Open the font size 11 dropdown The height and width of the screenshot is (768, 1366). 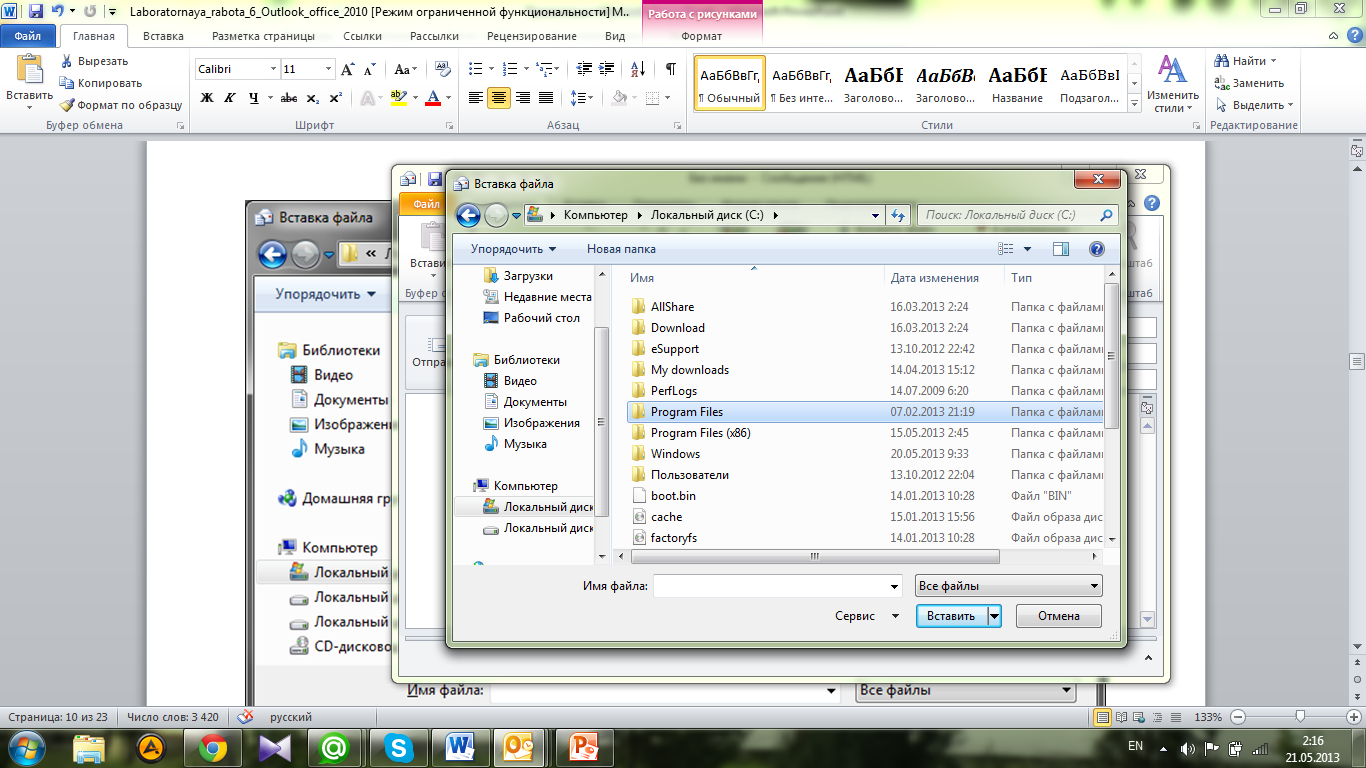328,69
